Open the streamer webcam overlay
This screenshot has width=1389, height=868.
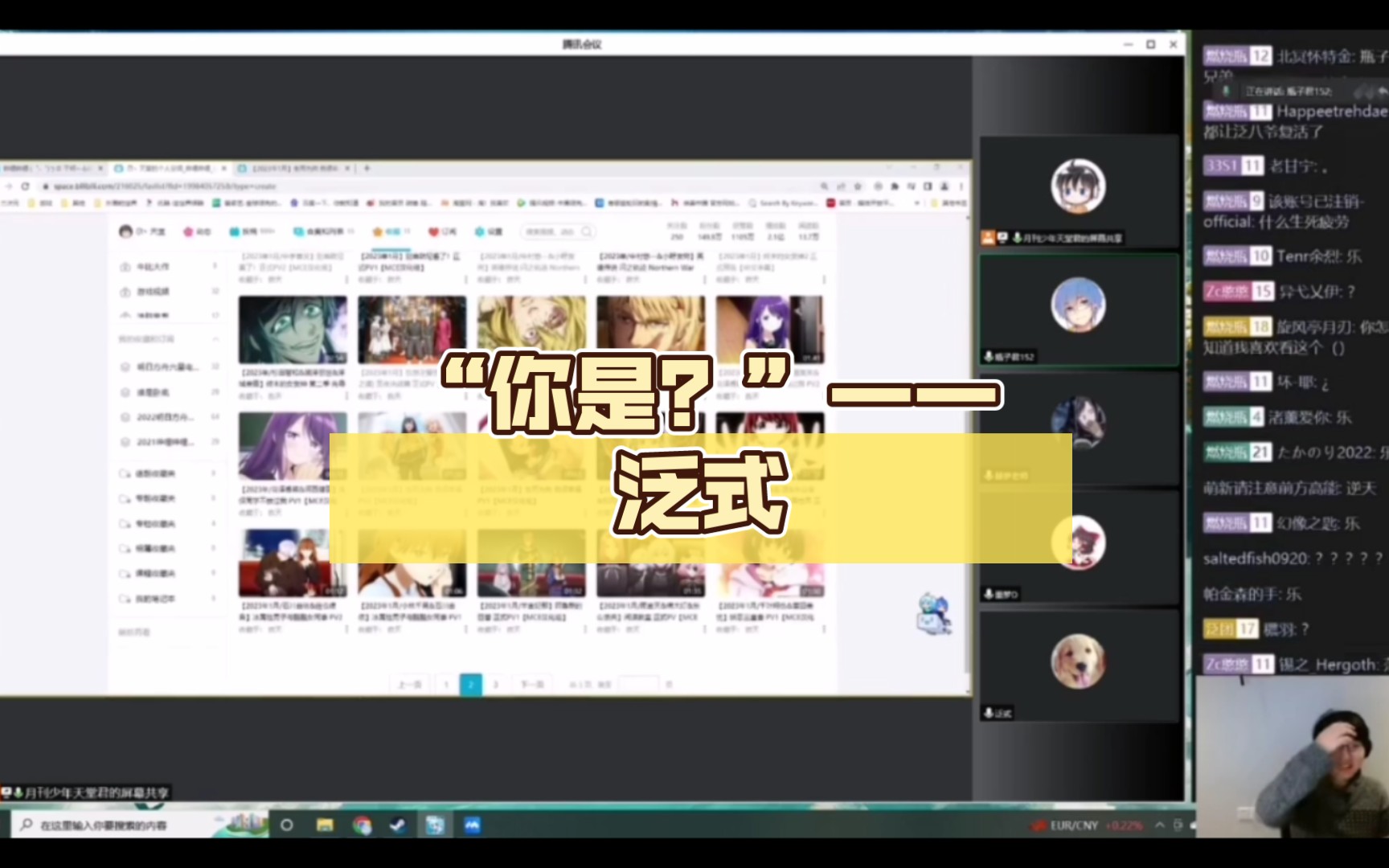click(x=1293, y=757)
